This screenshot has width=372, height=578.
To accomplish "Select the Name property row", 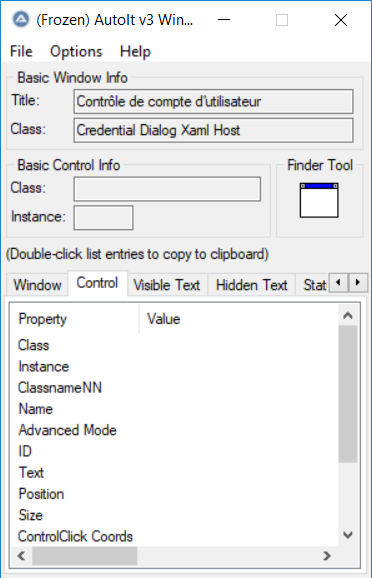I will click(174, 409).
